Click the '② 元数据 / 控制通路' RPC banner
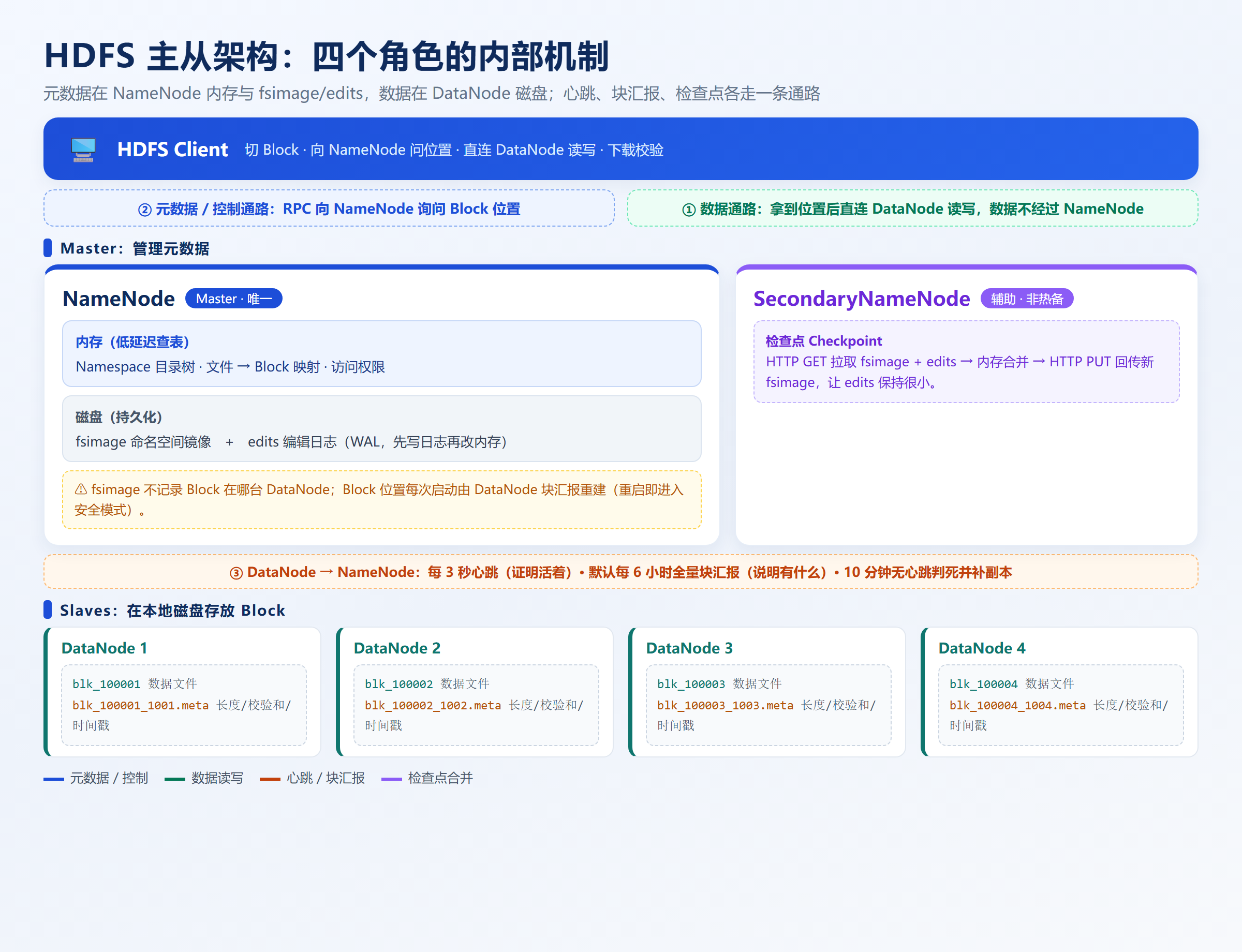 [x=329, y=209]
